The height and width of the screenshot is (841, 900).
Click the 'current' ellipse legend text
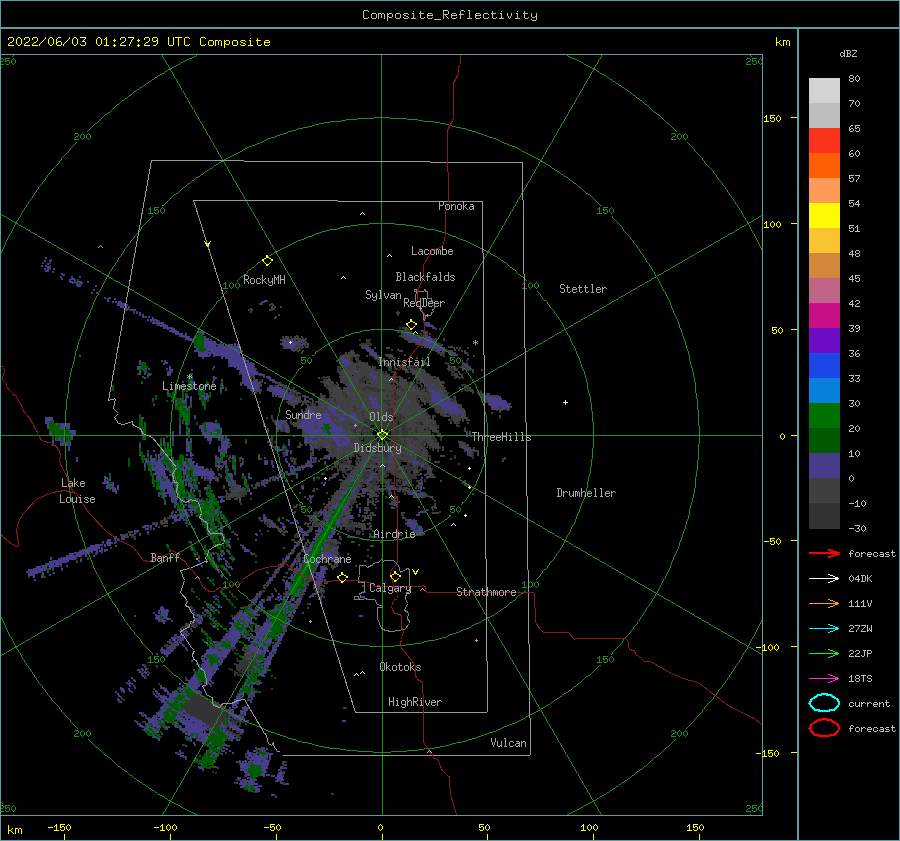(868, 703)
